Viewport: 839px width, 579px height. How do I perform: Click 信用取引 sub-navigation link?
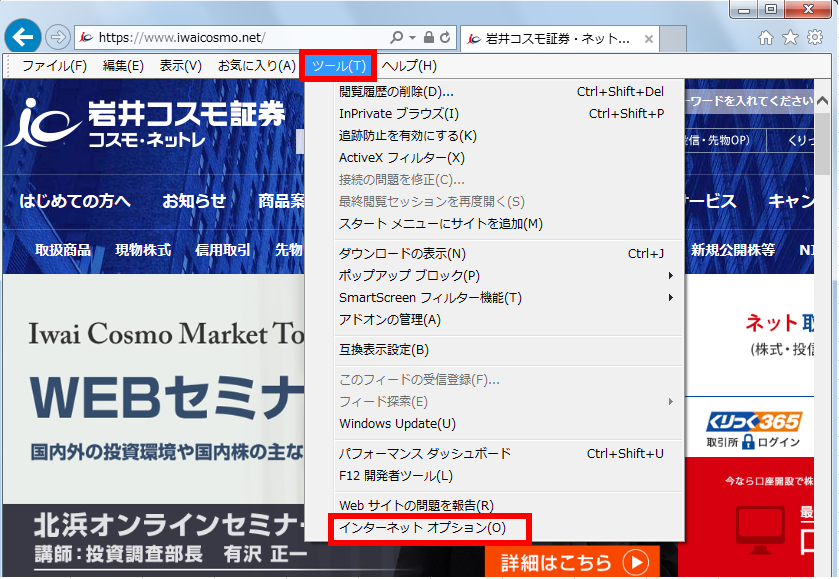click(223, 249)
